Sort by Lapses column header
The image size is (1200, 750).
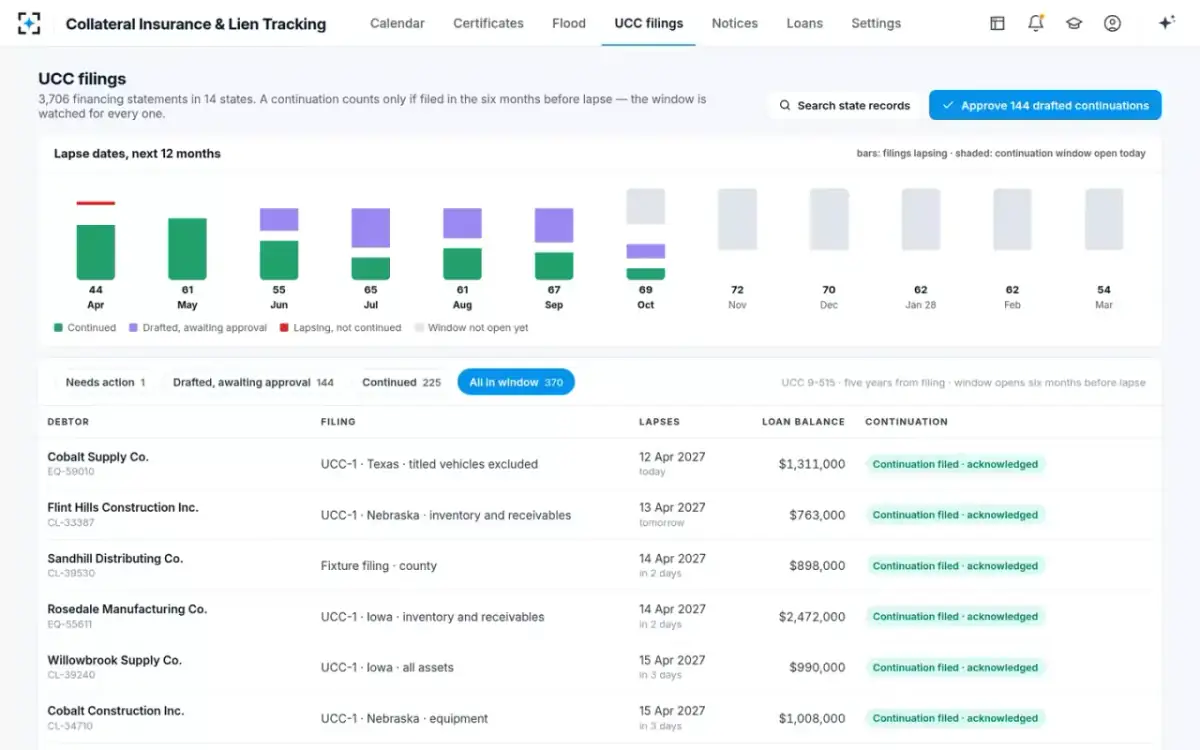pyautogui.click(x=659, y=422)
